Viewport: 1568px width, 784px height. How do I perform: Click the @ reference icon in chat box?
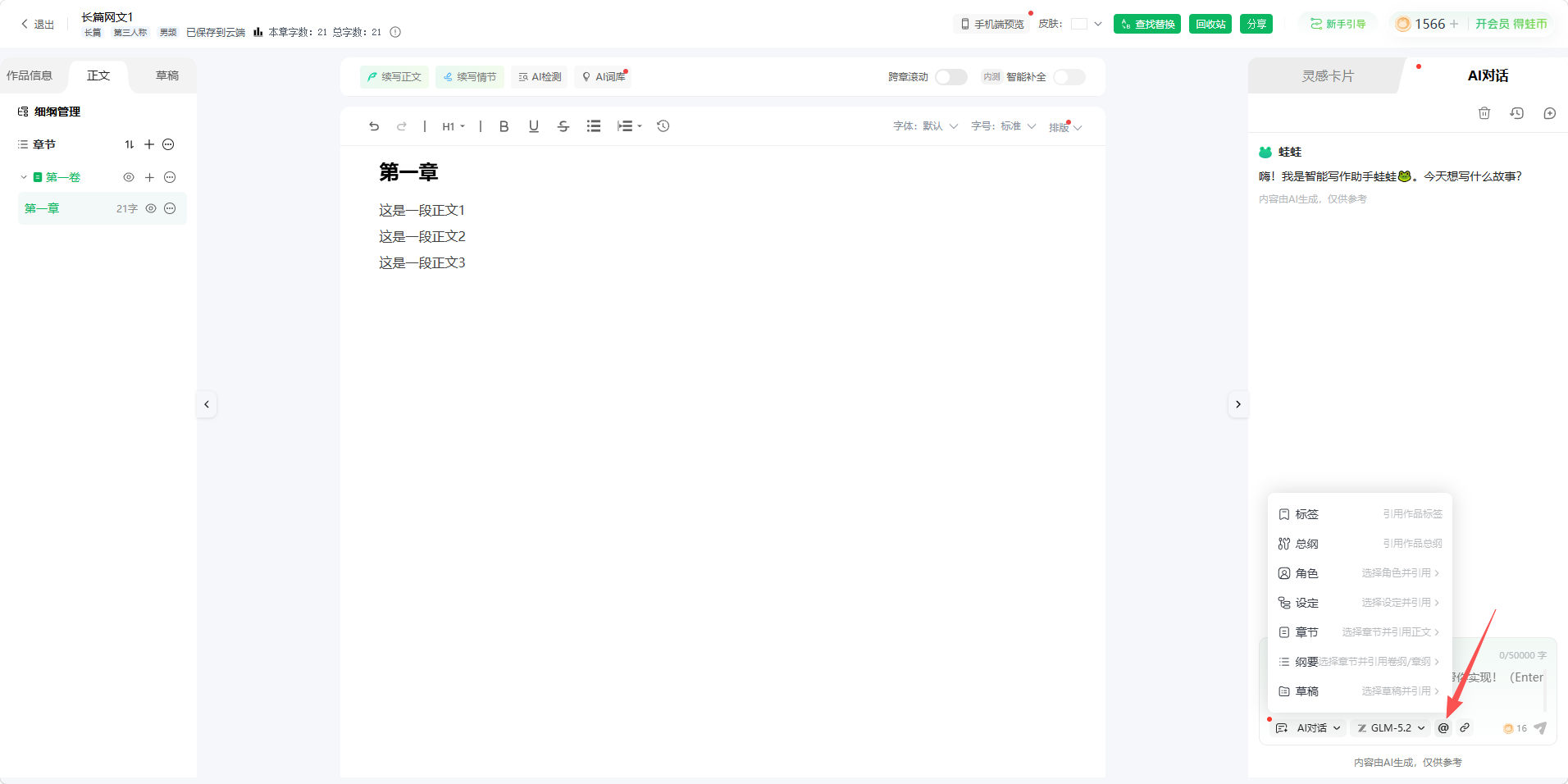click(1443, 728)
